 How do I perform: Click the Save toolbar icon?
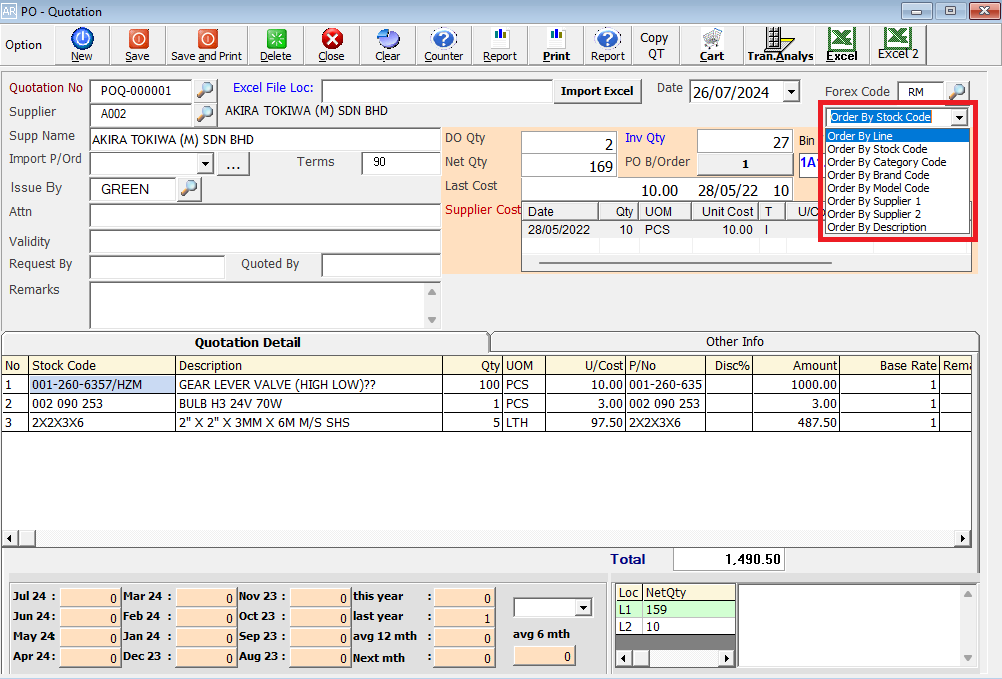click(137, 45)
